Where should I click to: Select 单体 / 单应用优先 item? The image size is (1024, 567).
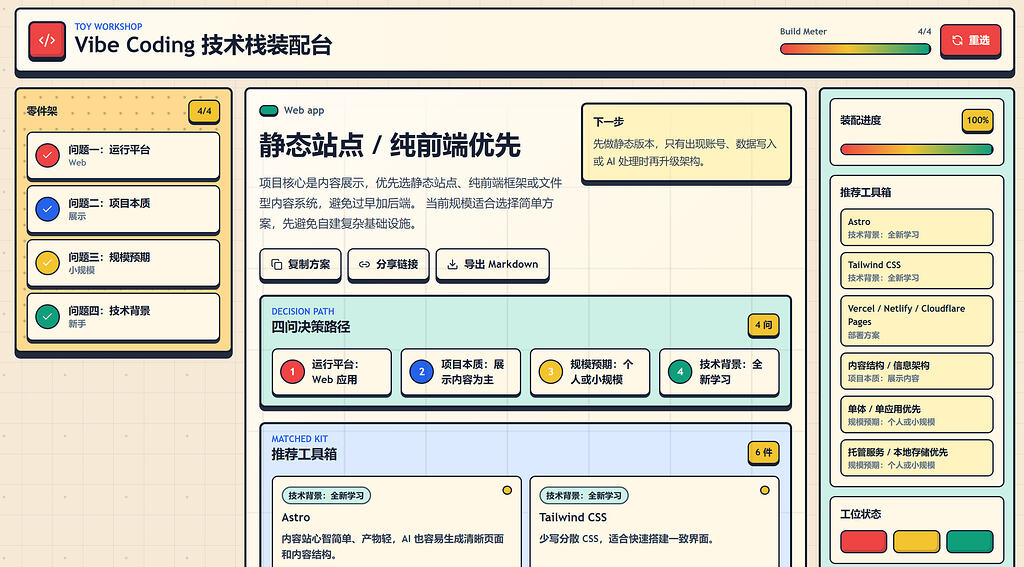[x=916, y=414]
